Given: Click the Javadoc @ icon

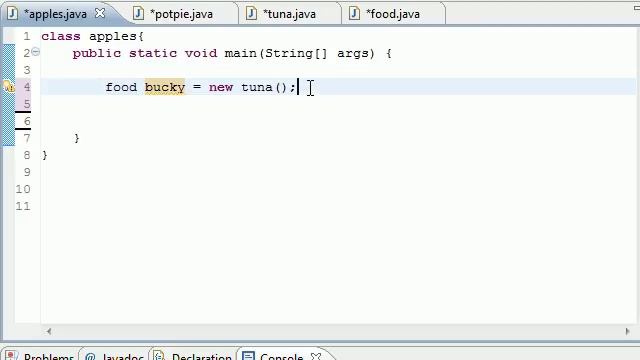Looking at the screenshot, I should pos(90,357).
